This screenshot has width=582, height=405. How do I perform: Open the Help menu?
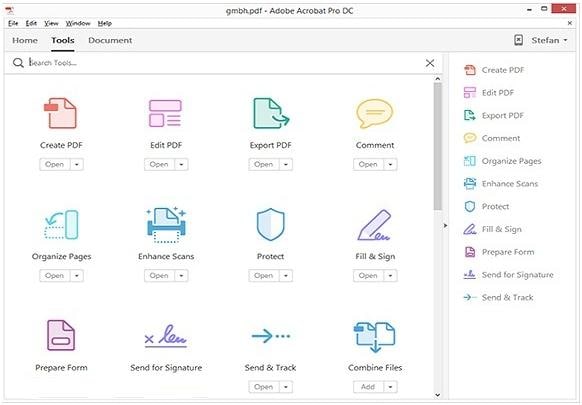[x=105, y=23]
